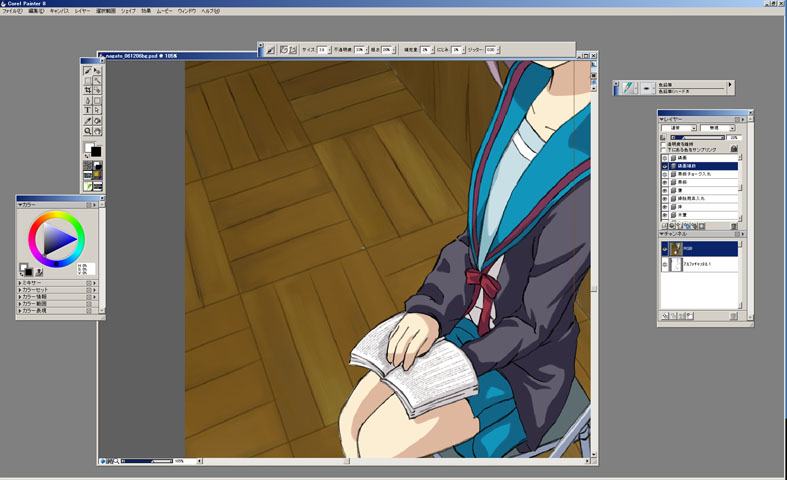787x480 pixels.
Task: Toggle the pick up underlying color checkbox
Action: (x=663, y=150)
